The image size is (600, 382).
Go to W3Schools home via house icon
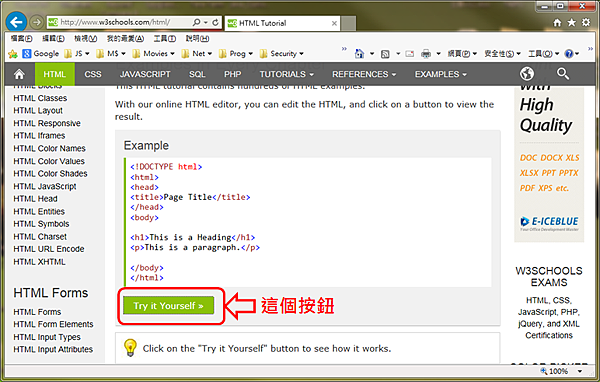click(19, 74)
